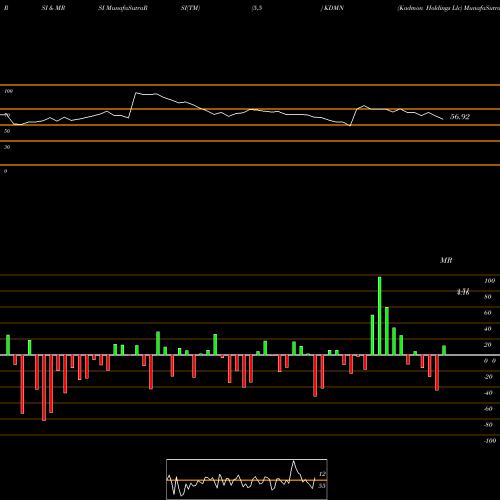Screen dimensions: 500x500
Task: Click the (5,5 parameter text in header
Action: [257, 8]
